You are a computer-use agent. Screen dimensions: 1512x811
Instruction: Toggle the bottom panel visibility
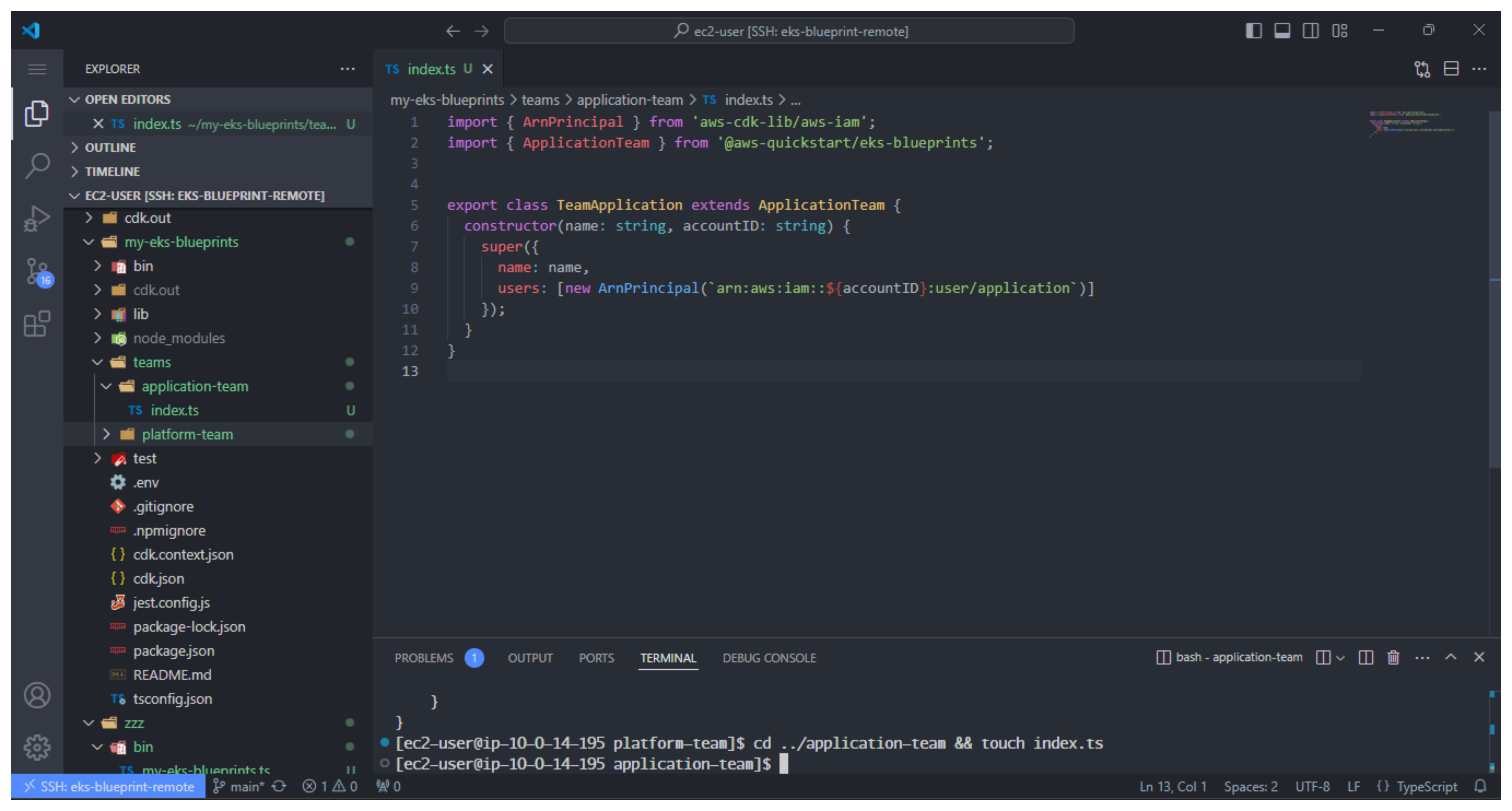1282,31
